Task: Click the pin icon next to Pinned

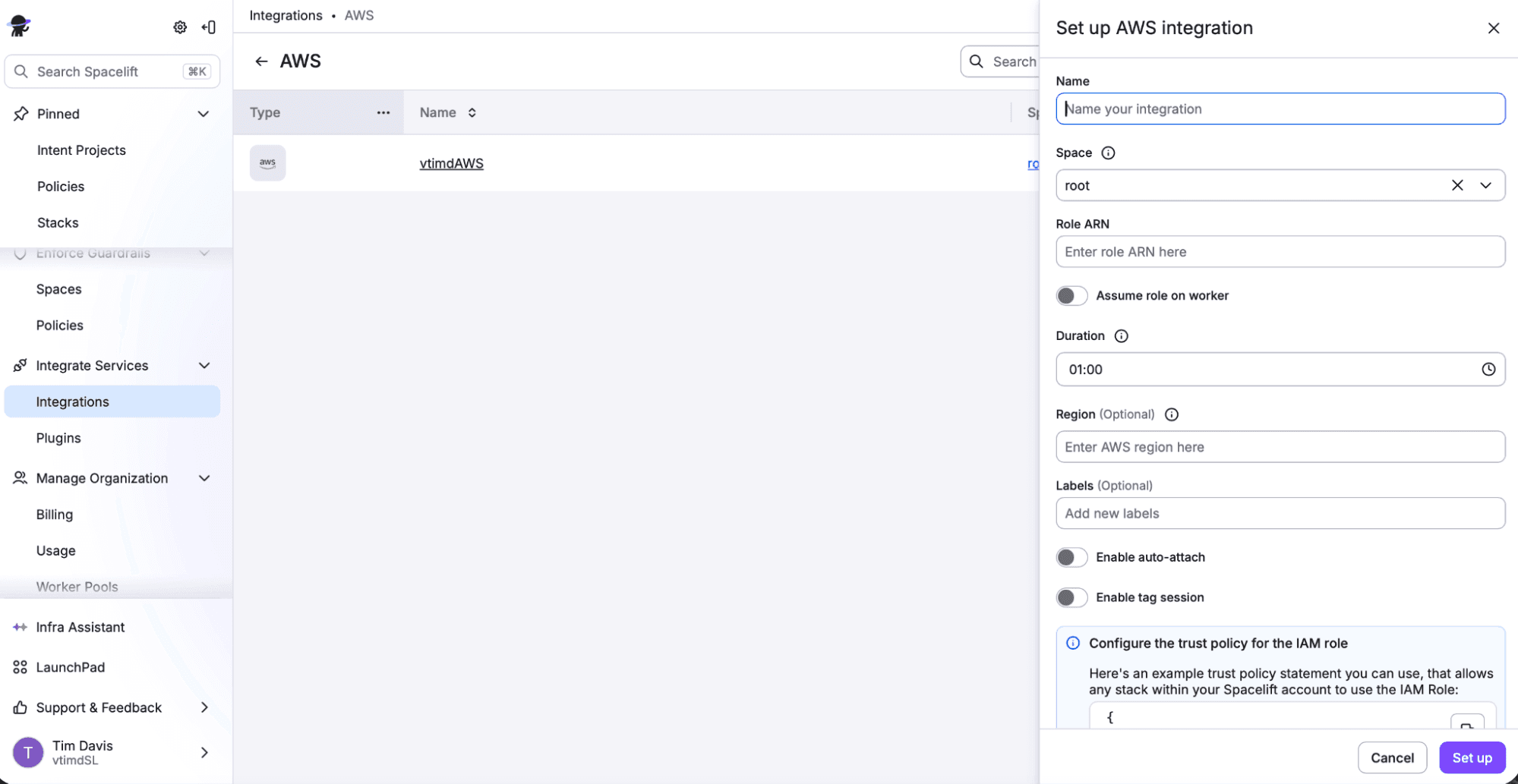Action: pos(21,114)
